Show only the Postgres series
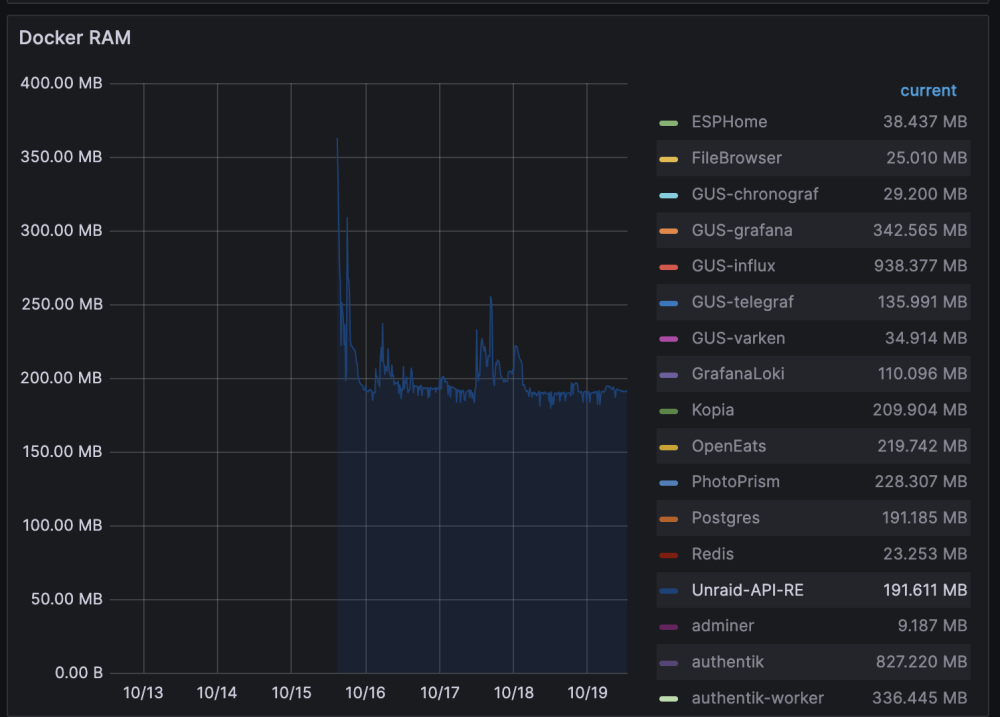 [x=726, y=518]
